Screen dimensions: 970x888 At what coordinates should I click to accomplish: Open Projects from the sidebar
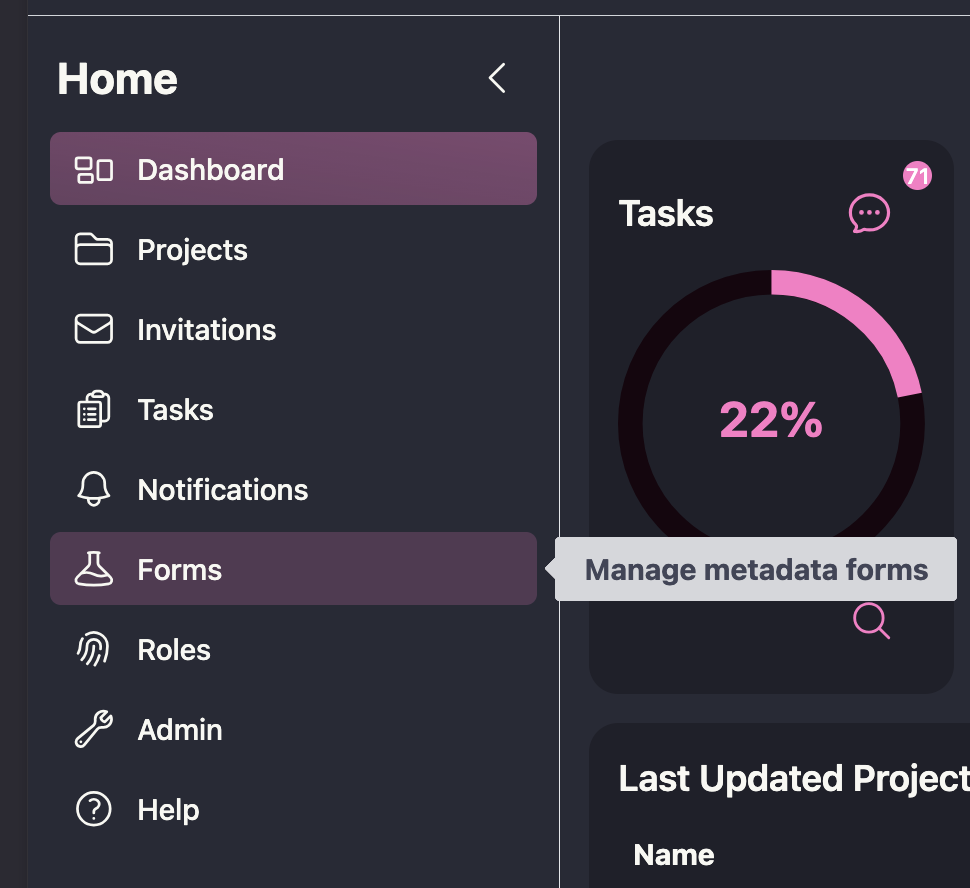[293, 249]
